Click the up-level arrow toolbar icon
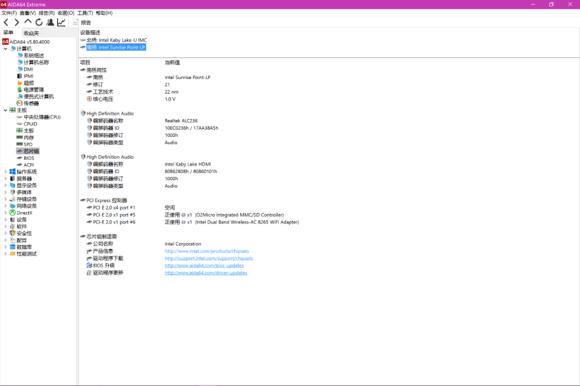The width and height of the screenshot is (580, 386). (28, 22)
